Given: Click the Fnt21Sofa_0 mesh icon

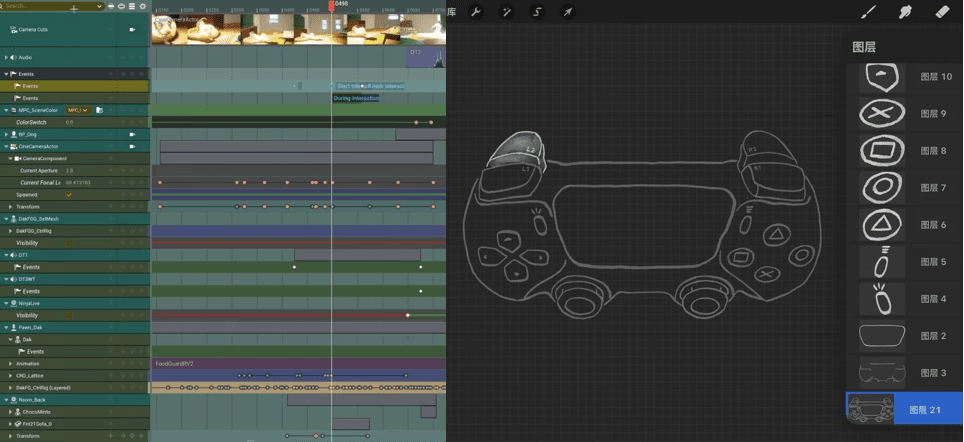Looking at the screenshot, I should [x=18, y=424].
